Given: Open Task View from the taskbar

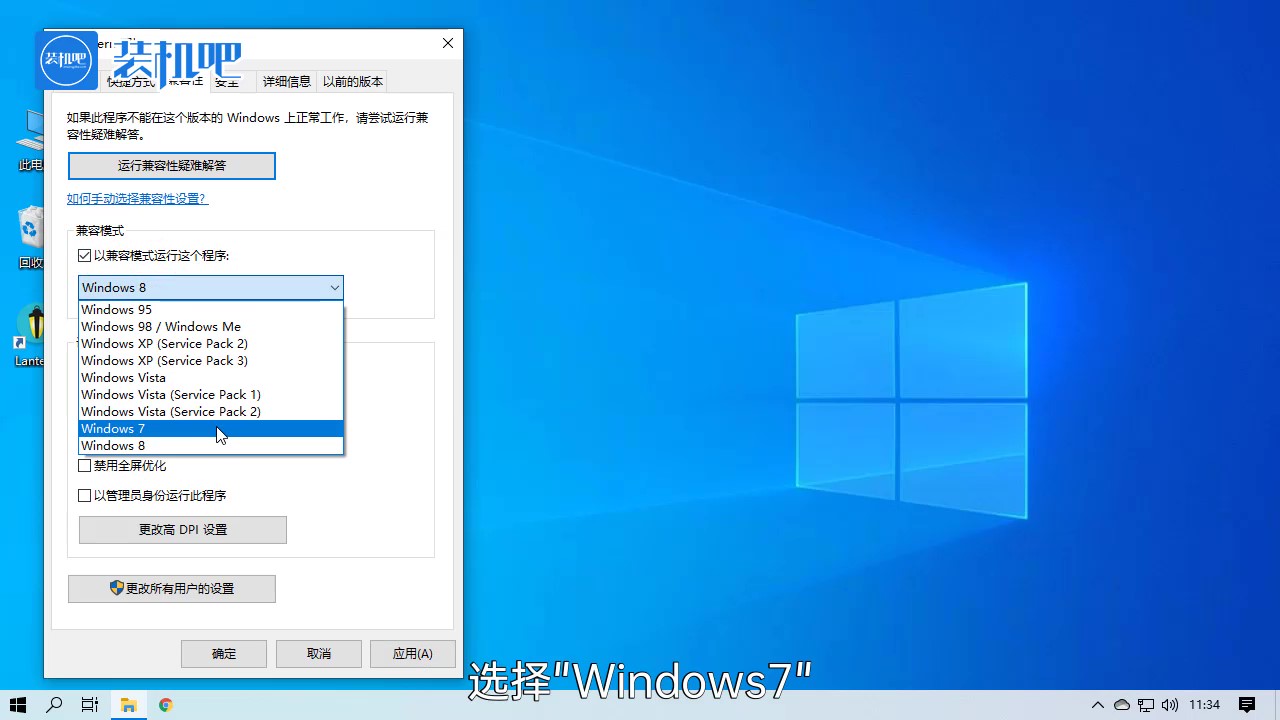Looking at the screenshot, I should point(89,705).
